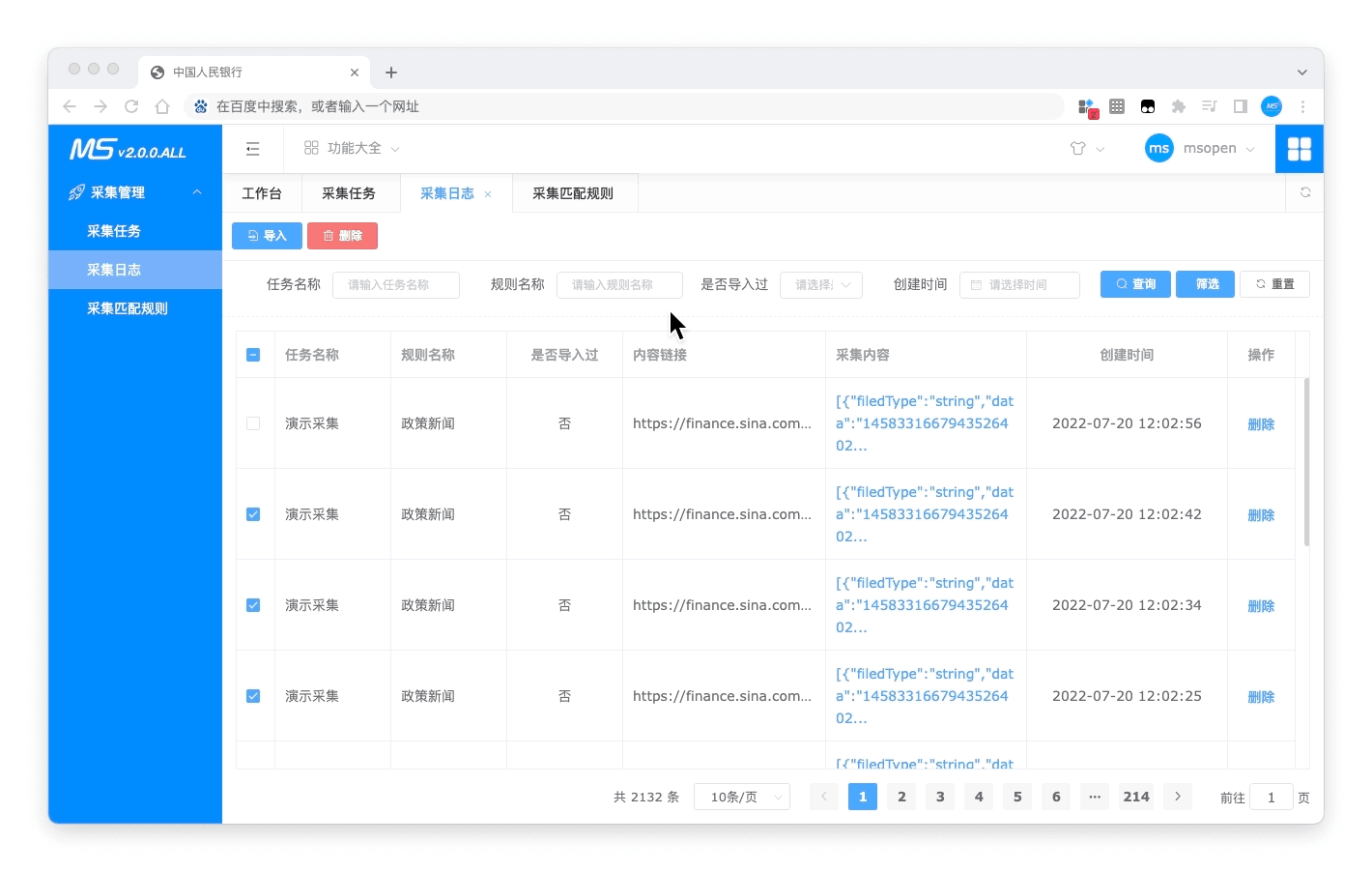Expand the 功能大全 menu

coord(353,149)
